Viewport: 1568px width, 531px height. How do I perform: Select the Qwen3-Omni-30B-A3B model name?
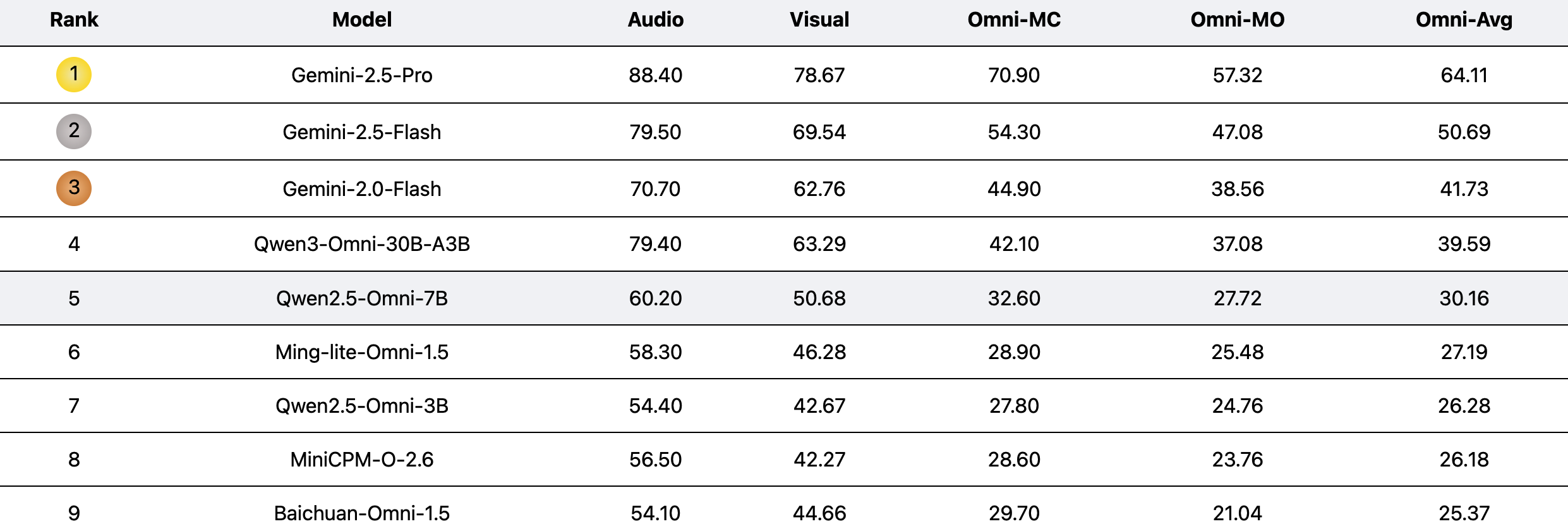coord(362,245)
